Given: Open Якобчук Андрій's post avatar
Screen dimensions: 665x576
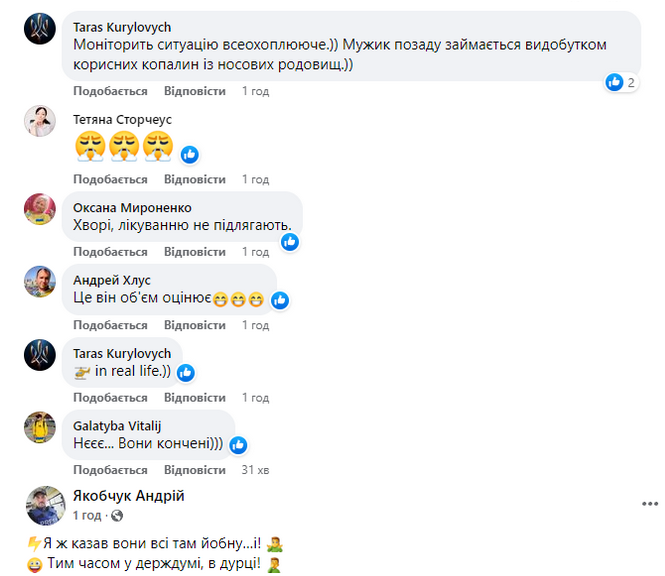Looking at the screenshot, I should point(44,505).
